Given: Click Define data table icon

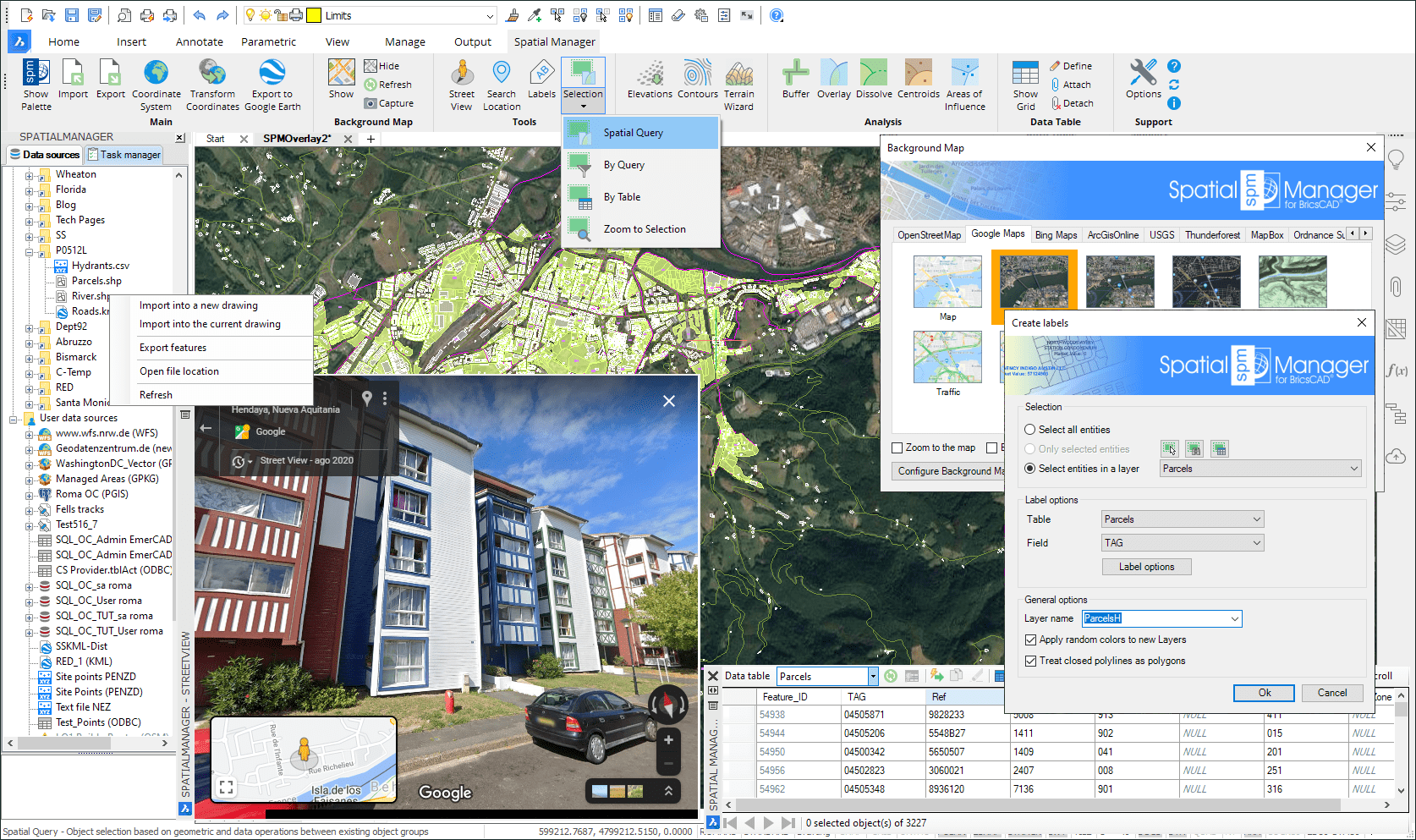Looking at the screenshot, I should pos(1070,66).
